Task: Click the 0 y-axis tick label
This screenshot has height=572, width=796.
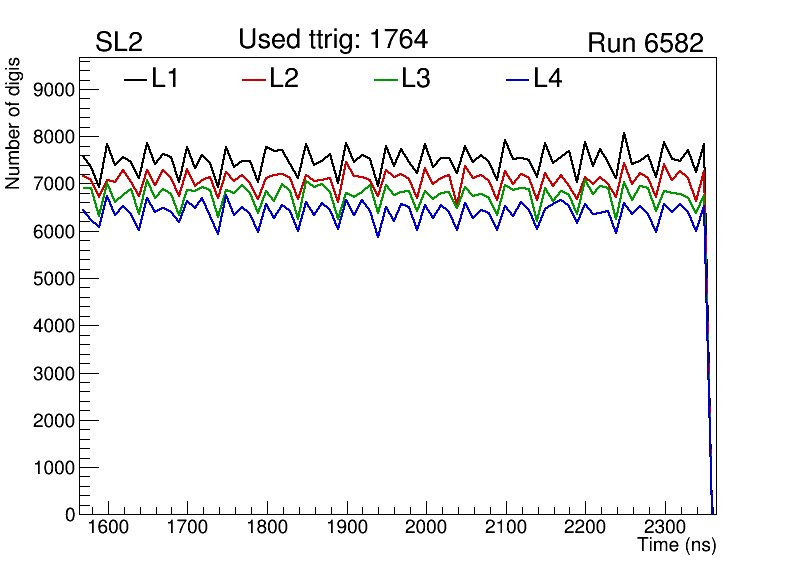Action: pyautogui.click(x=69, y=515)
